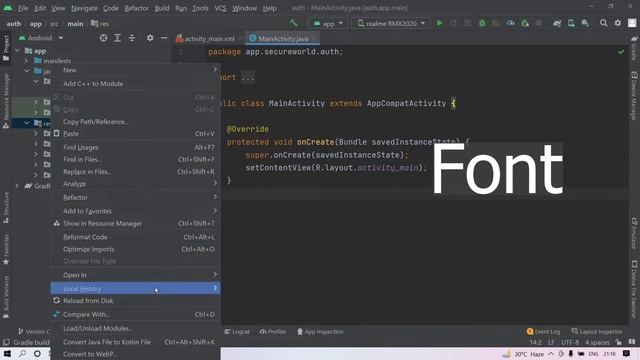Select Convert Java File to Kotlin File
640x360 pixels.
136,342
